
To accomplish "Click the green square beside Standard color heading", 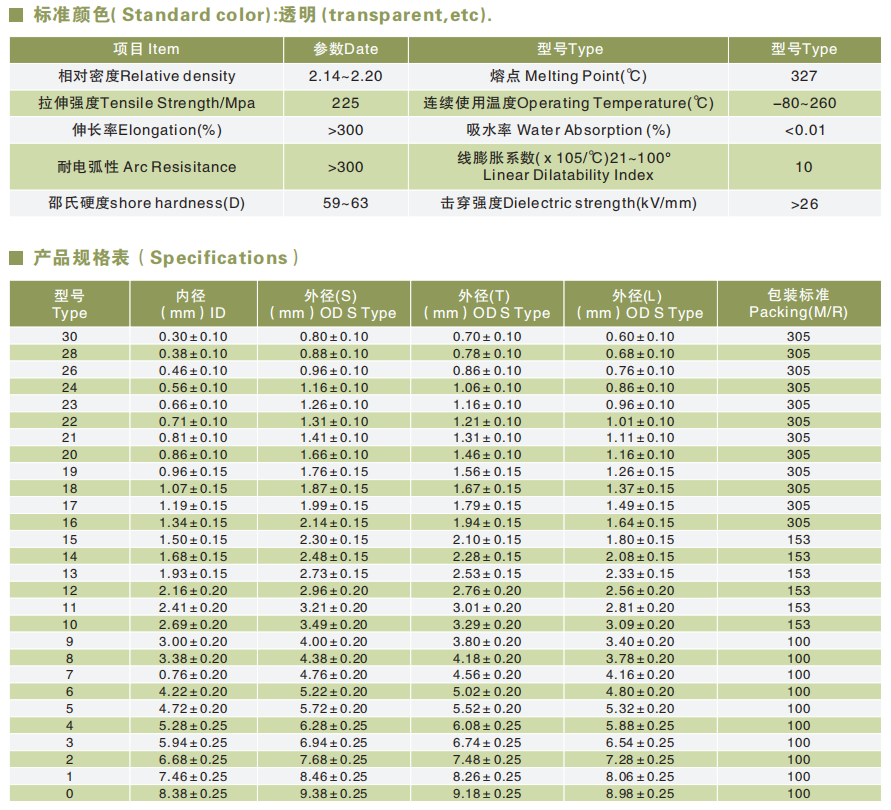I will coord(16,16).
